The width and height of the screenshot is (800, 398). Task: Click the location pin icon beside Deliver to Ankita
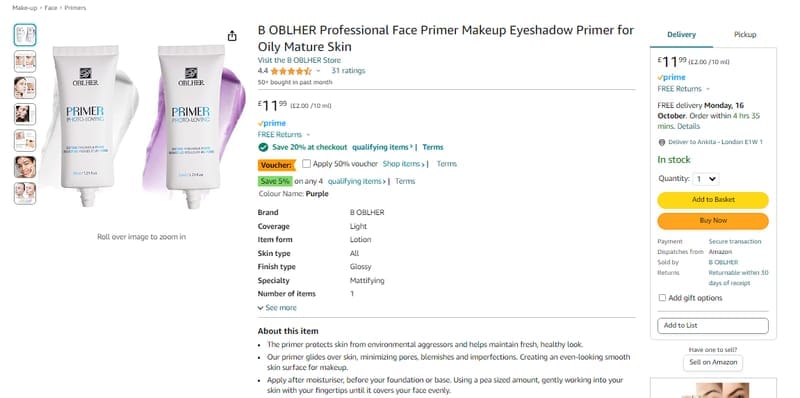coord(662,142)
